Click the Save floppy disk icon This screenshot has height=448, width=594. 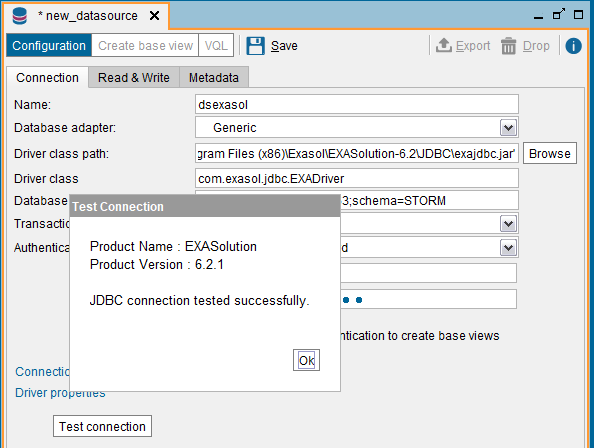[255, 46]
